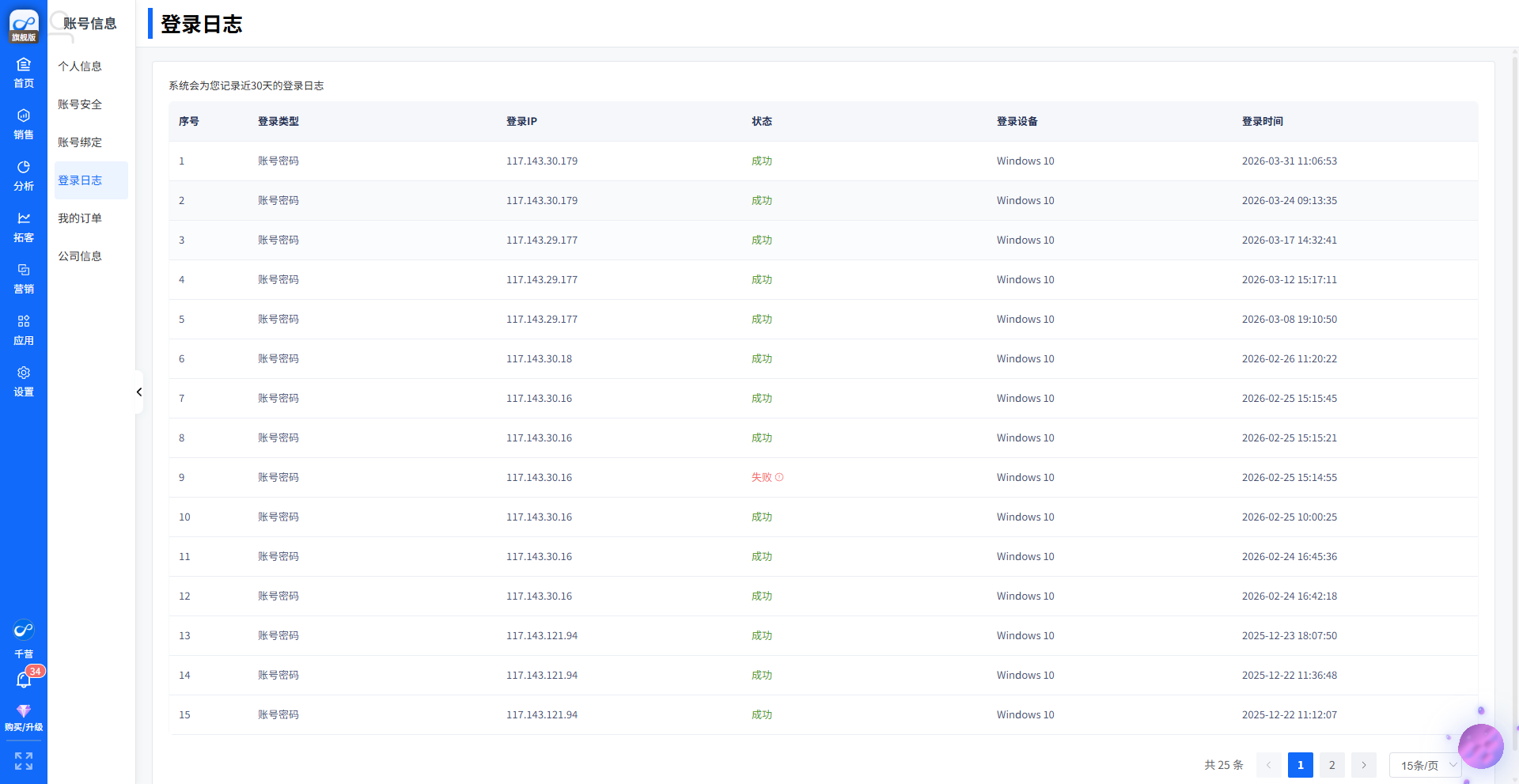Toggle fullscreen with the expand arrows icon
The width and height of the screenshot is (1519, 784).
(24, 761)
